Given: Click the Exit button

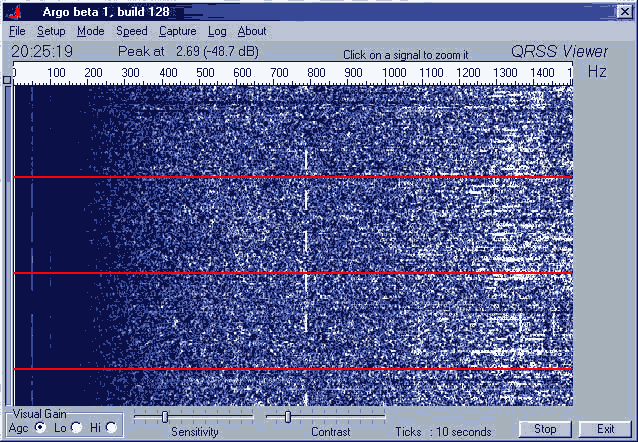Looking at the screenshot, I should coord(605,429).
